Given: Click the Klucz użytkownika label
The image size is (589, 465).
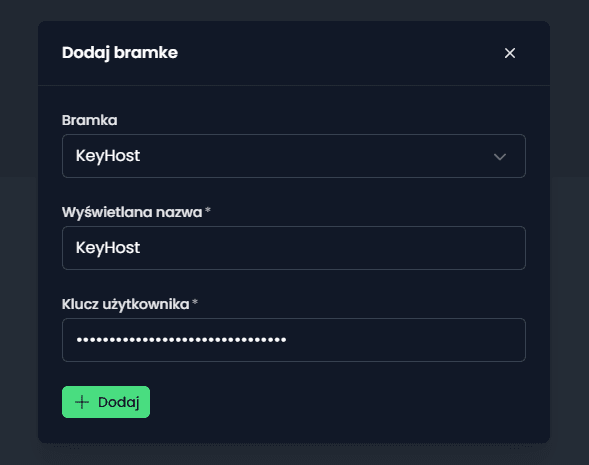Looking at the screenshot, I should coord(125,304).
